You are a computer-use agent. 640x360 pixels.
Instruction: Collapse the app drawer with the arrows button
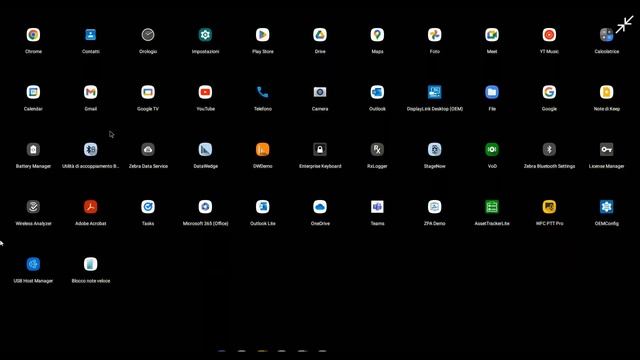coord(625,24)
